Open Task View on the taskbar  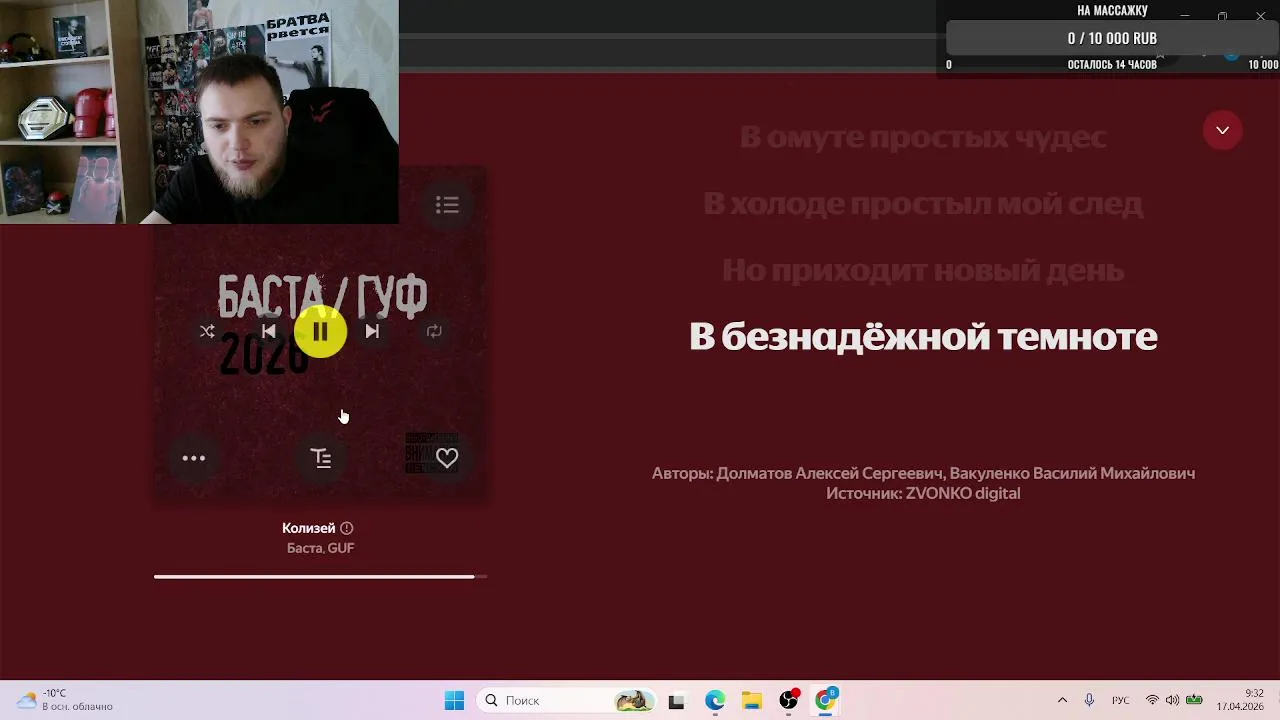tap(676, 701)
